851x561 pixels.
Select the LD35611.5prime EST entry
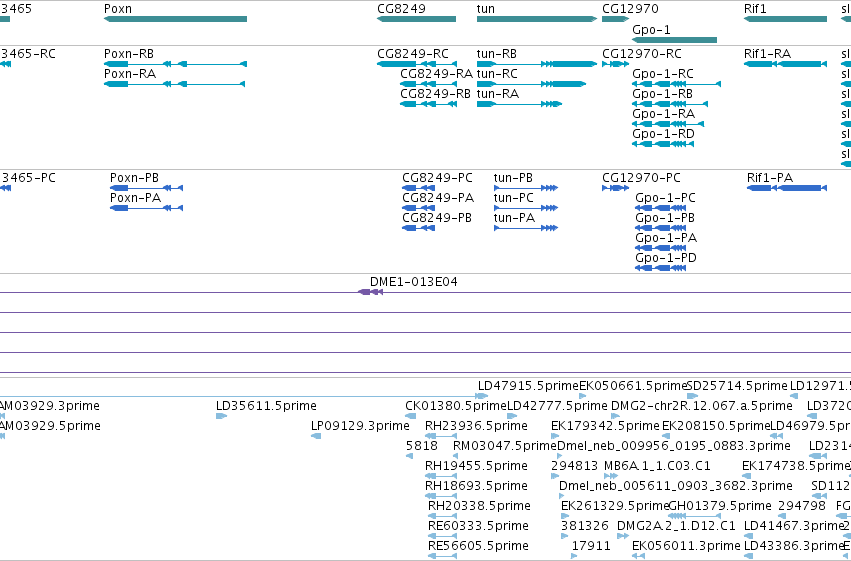point(221,416)
